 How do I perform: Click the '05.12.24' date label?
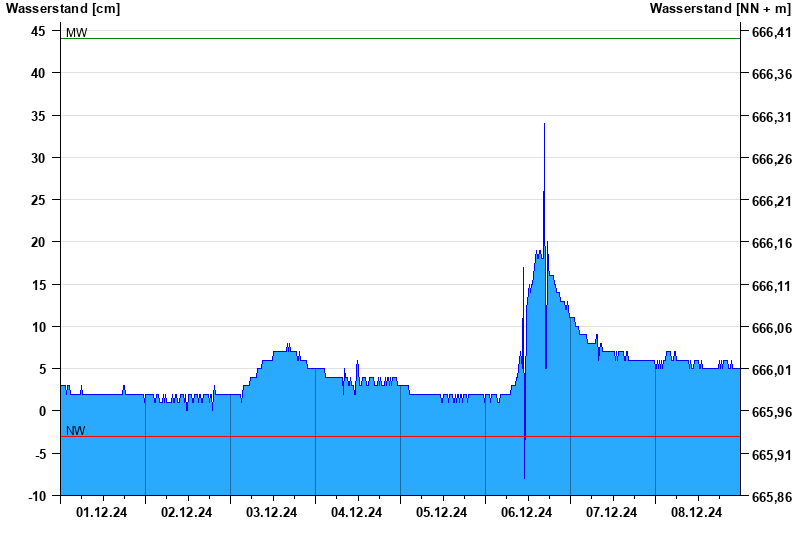click(441, 512)
